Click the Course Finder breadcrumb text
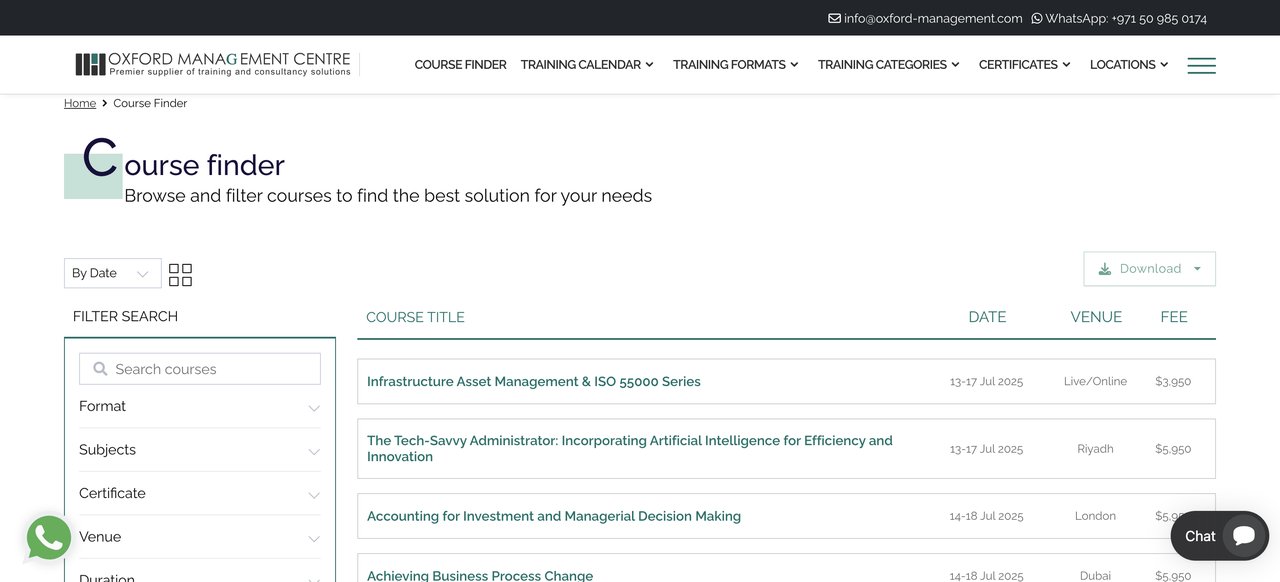The image size is (1280, 582). [x=150, y=103]
